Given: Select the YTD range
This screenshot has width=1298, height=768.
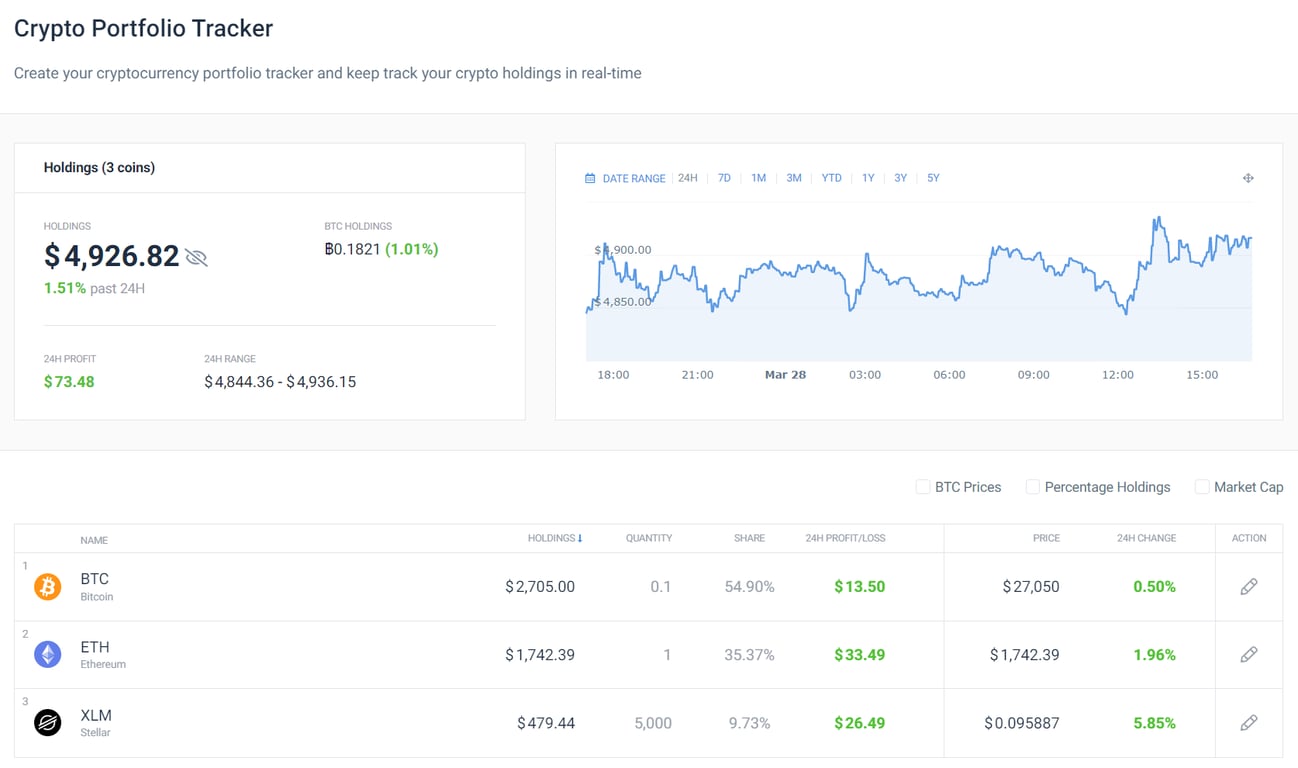Looking at the screenshot, I should [831, 177].
